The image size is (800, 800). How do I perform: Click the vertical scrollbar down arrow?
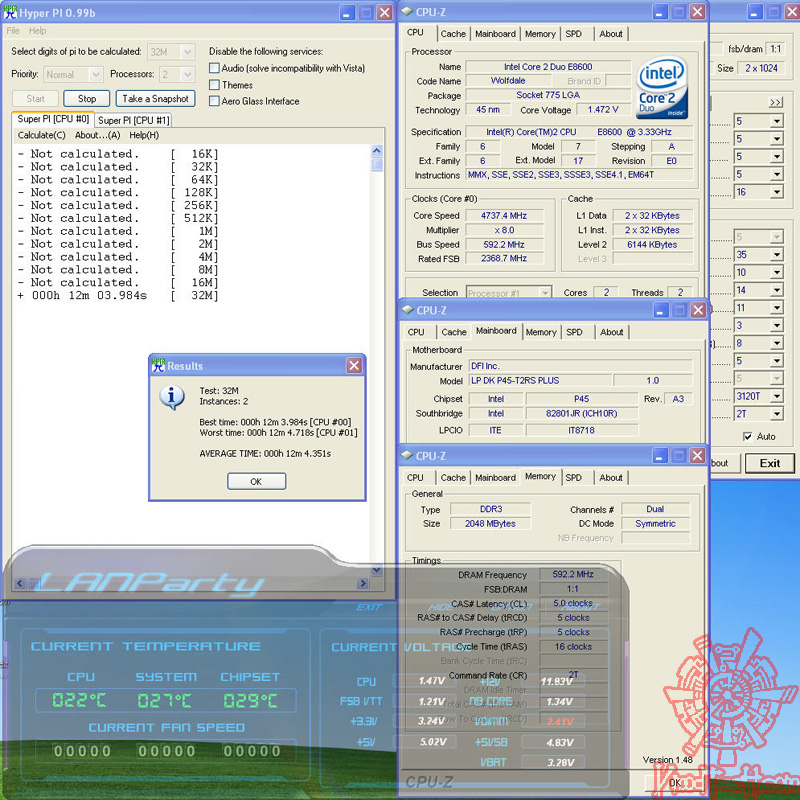tap(377, 570)
